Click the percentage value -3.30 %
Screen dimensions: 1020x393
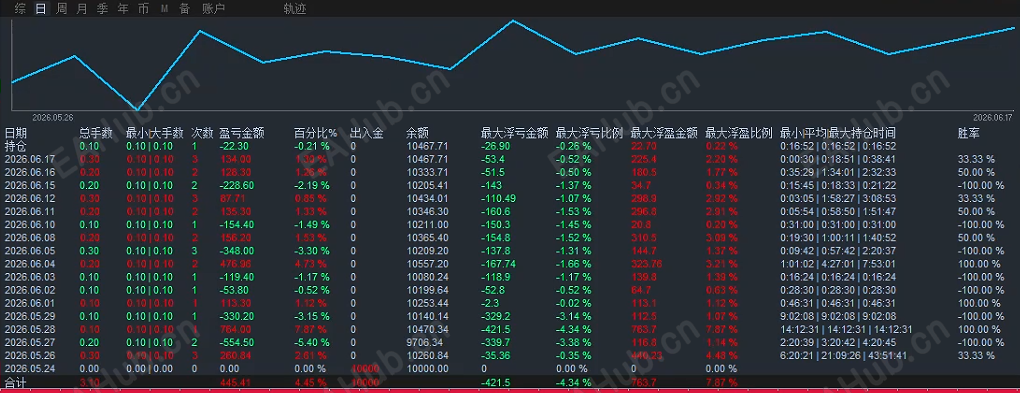pyautogui.click(x=312, y=251)
